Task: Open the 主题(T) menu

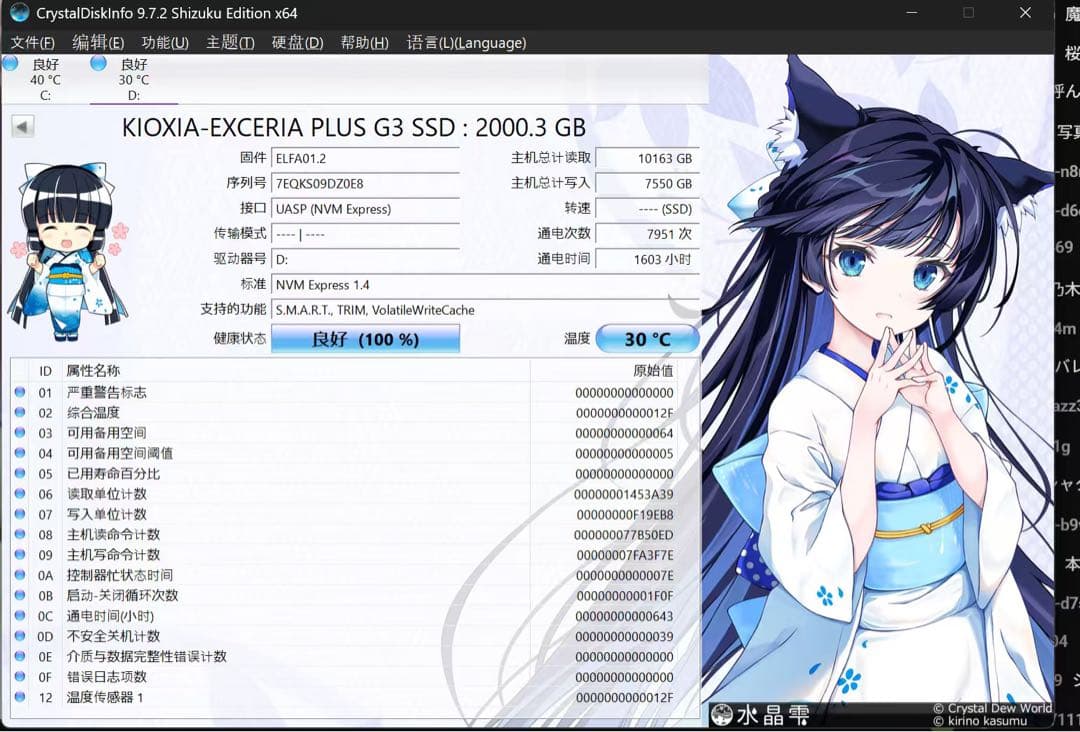Action: (230, 43)
